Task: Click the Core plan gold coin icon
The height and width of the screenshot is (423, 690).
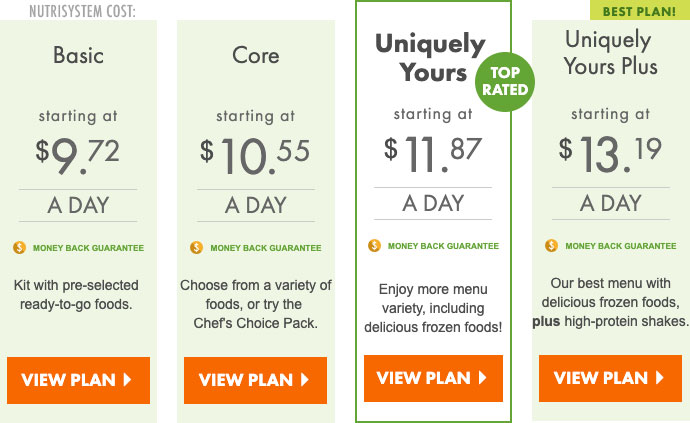Action: (x=196, y=248)
